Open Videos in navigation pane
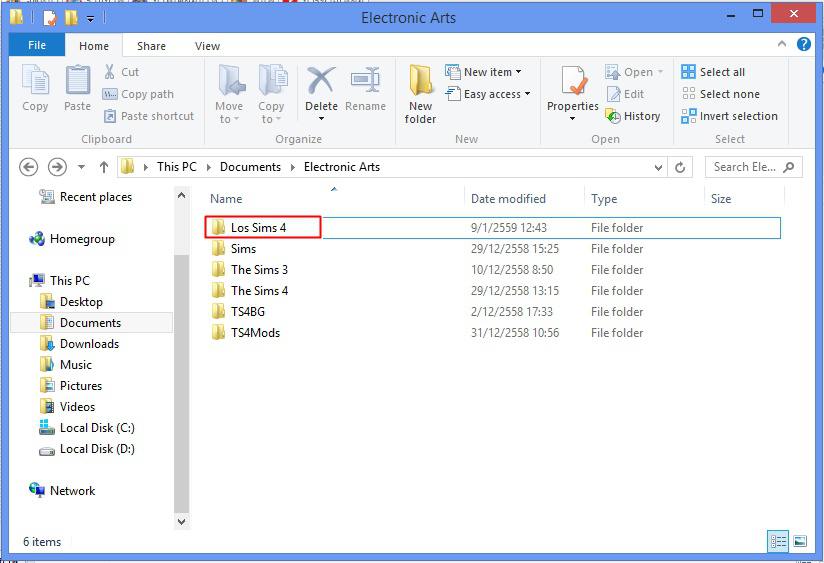 click(x=67, y=407)
